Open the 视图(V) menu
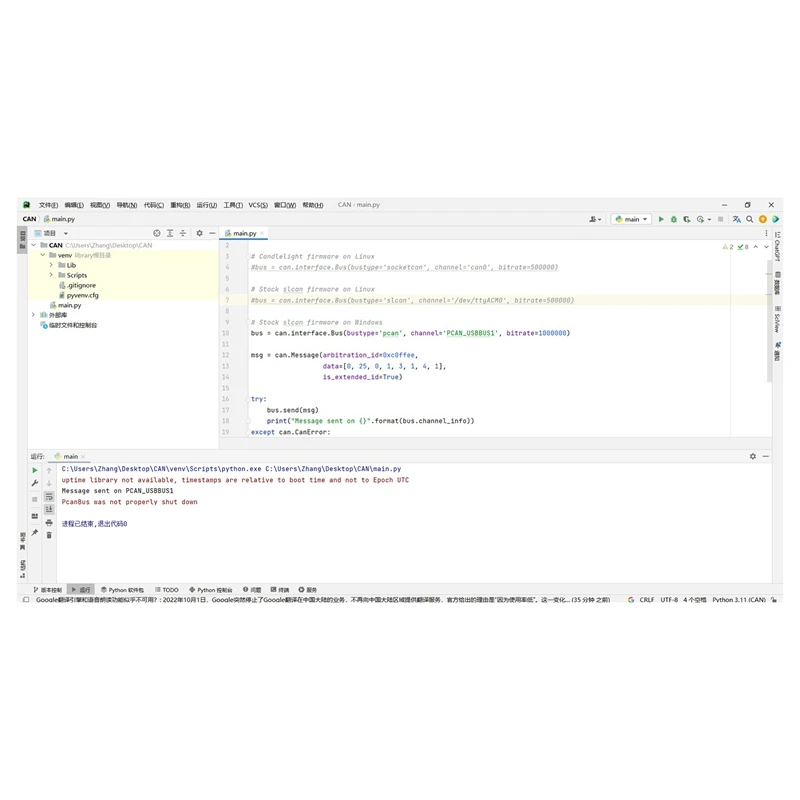This screenshot has width=800, height=800. pyautogui.click(x=100, y=205)
